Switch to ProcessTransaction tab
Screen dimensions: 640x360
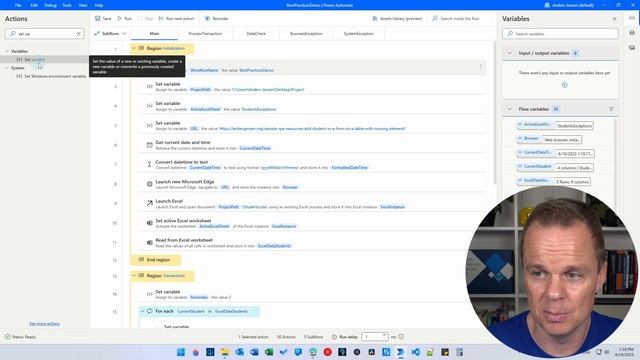205,33
